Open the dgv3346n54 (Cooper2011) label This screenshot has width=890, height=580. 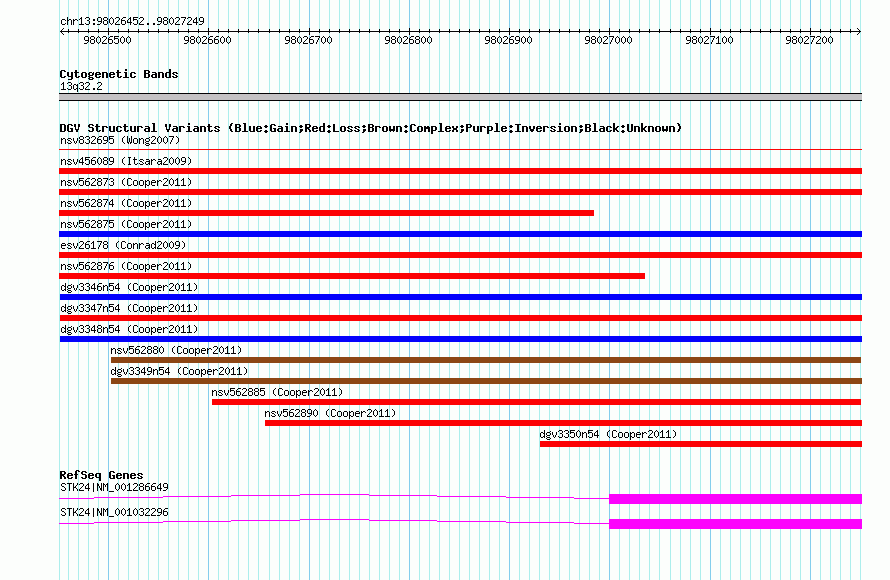pos(129,287)
